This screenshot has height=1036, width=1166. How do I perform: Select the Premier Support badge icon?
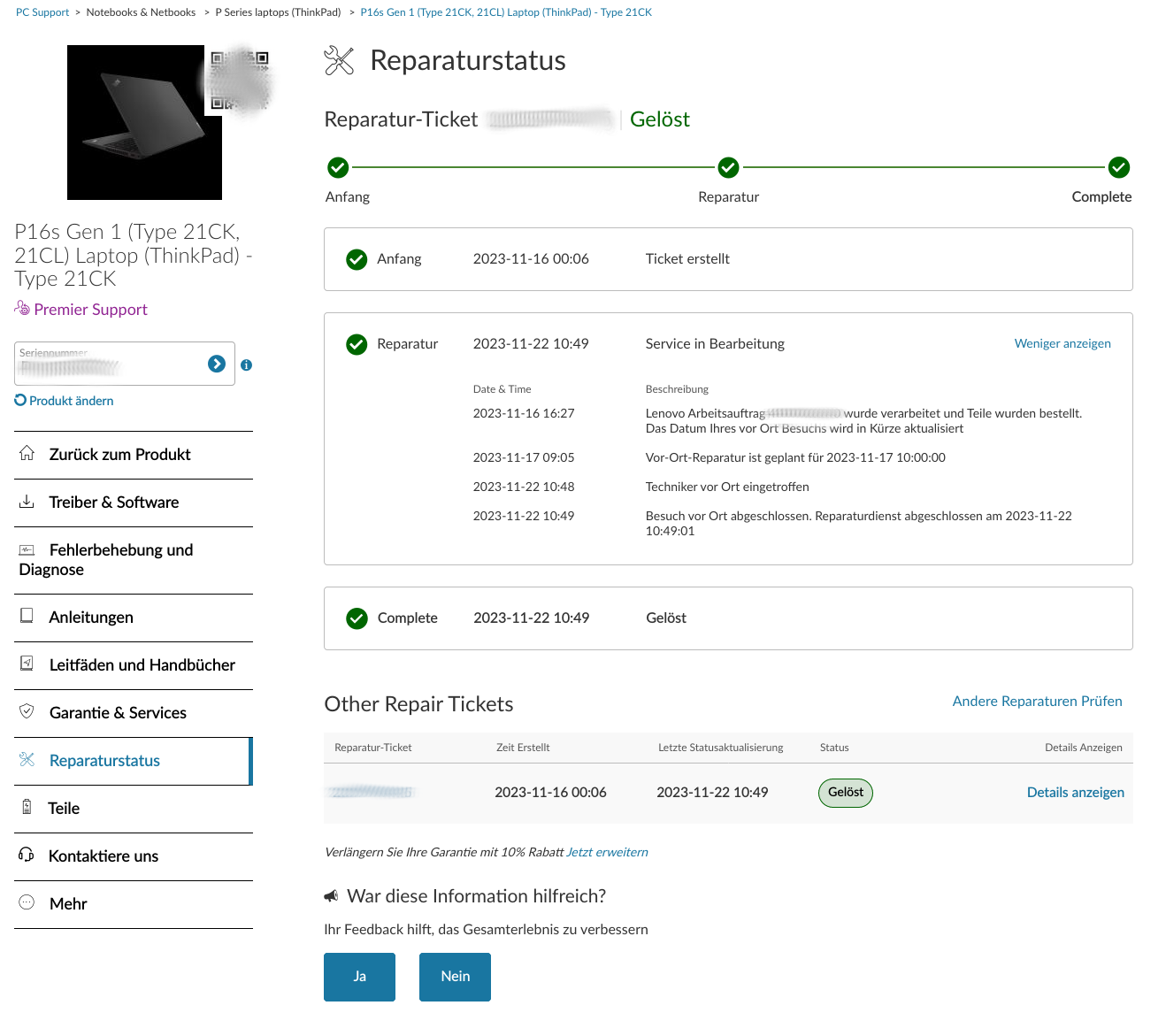click(x=21, y=308)
